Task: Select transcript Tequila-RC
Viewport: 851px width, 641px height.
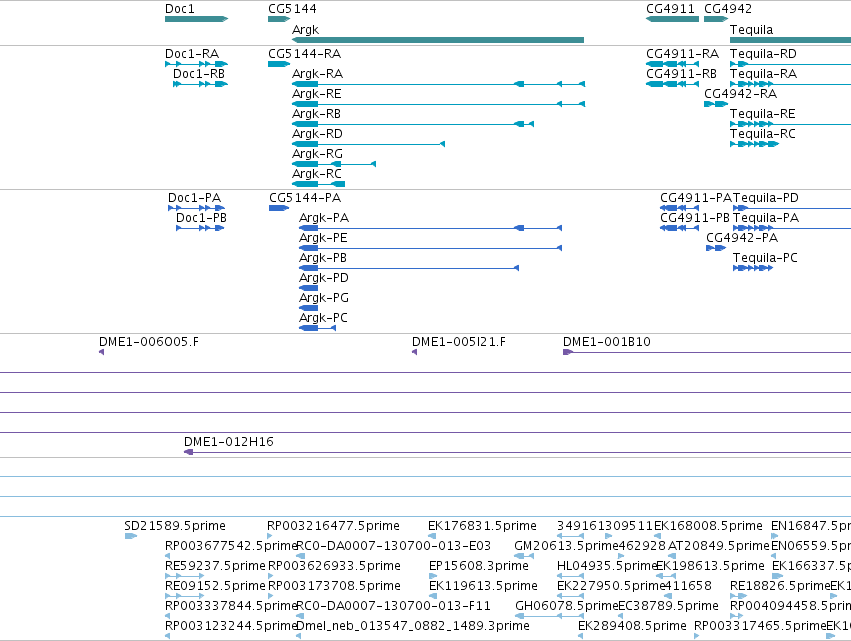Action: click(763, 134)
